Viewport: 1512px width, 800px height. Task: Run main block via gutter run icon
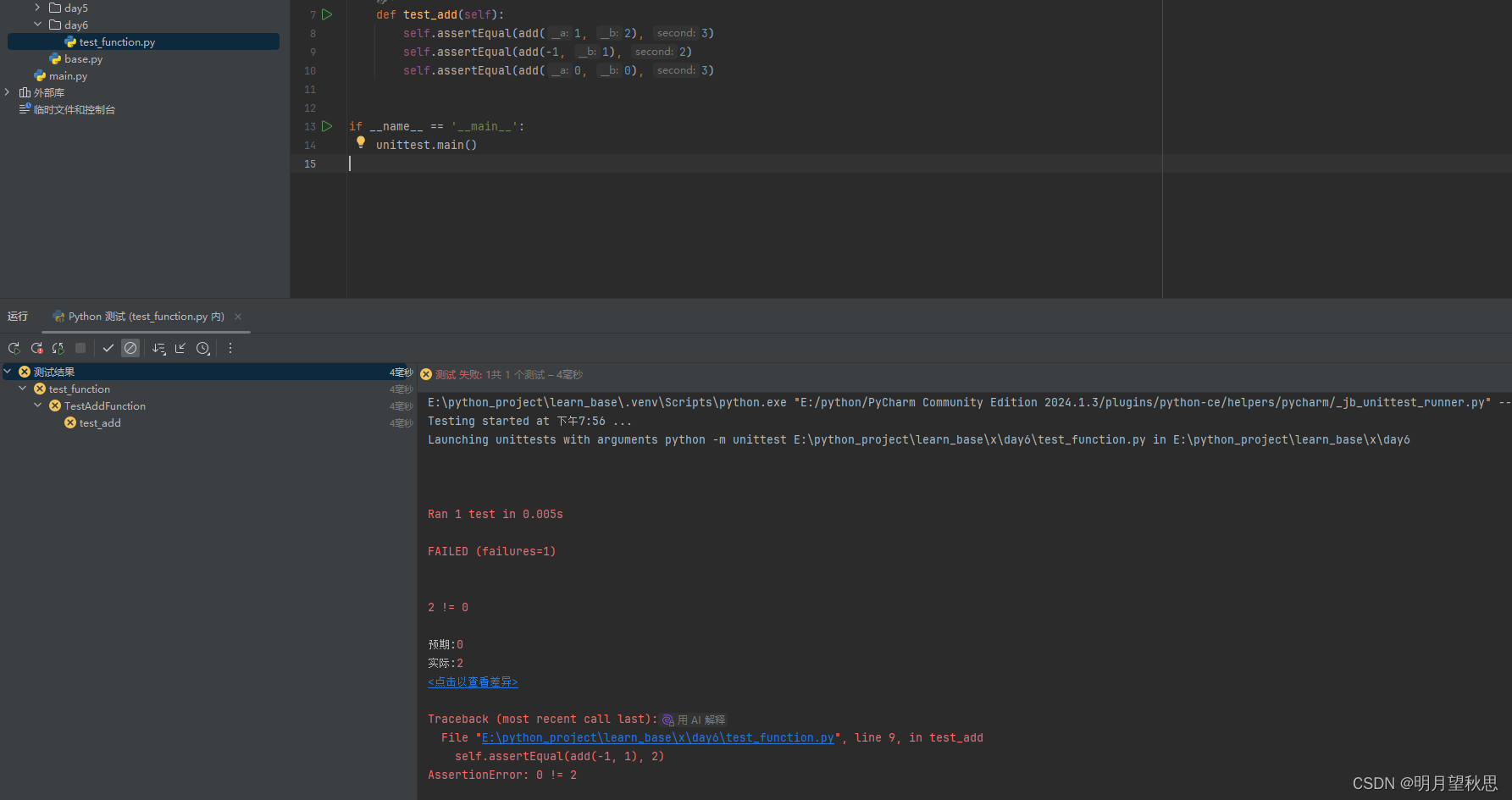327,126
